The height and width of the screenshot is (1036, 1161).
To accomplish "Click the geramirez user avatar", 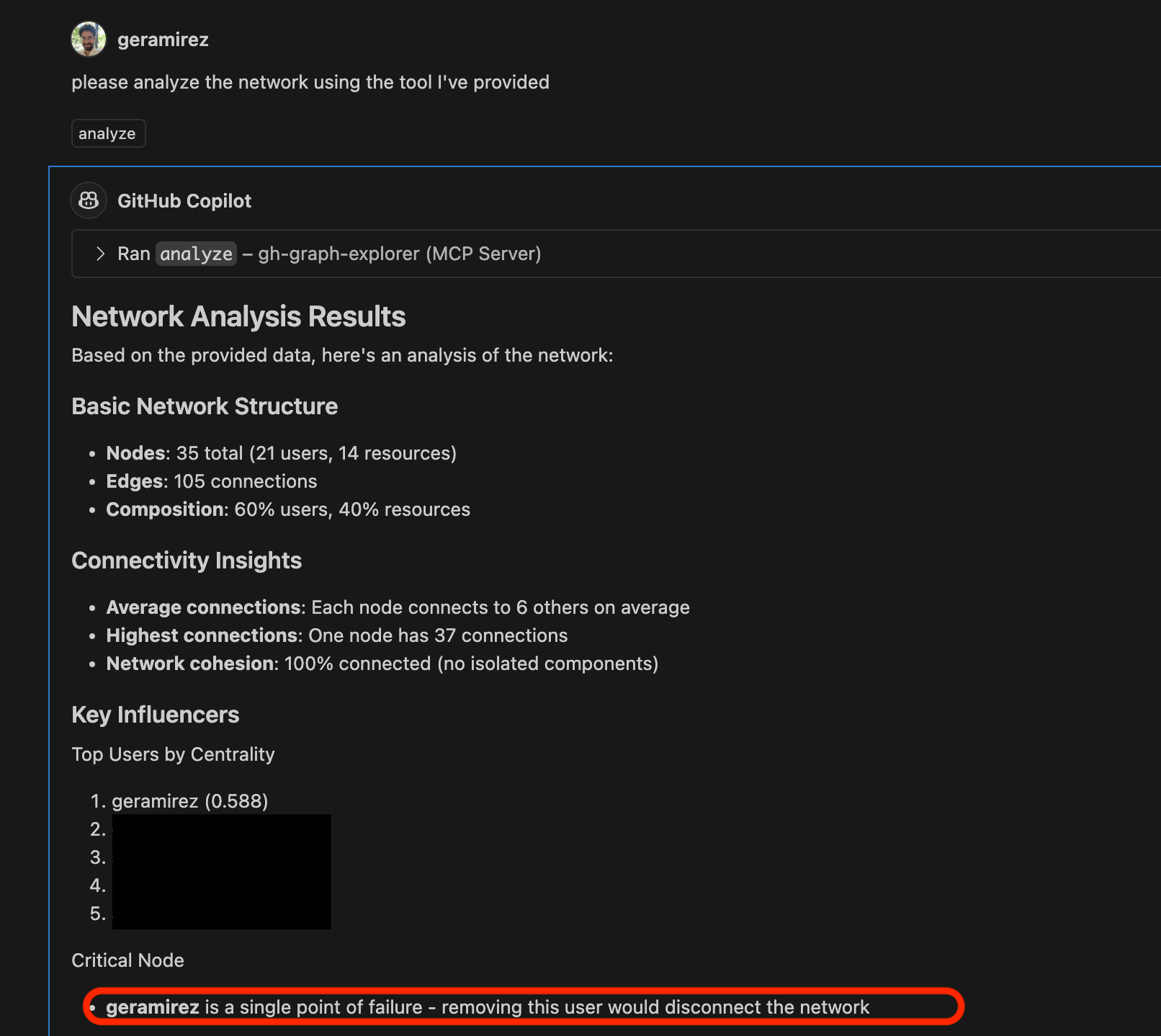I will (x=89, y=39).
